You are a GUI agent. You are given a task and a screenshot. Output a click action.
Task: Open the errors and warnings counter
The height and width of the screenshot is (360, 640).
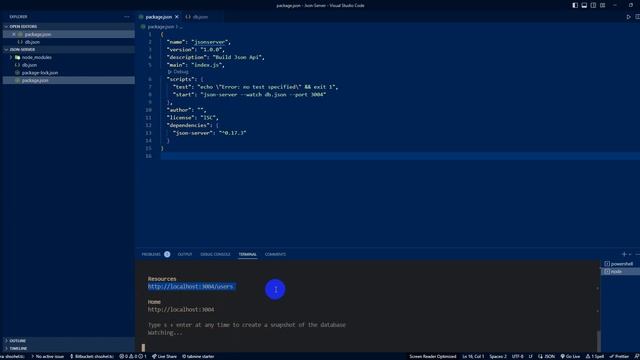coord(132,356)
